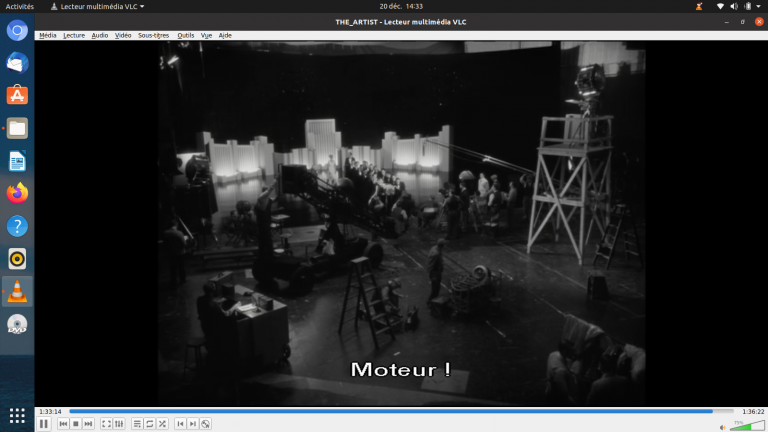Open the Sous-titres menu
The height and width of the screenshot is (432, 768).
[154, 35]
